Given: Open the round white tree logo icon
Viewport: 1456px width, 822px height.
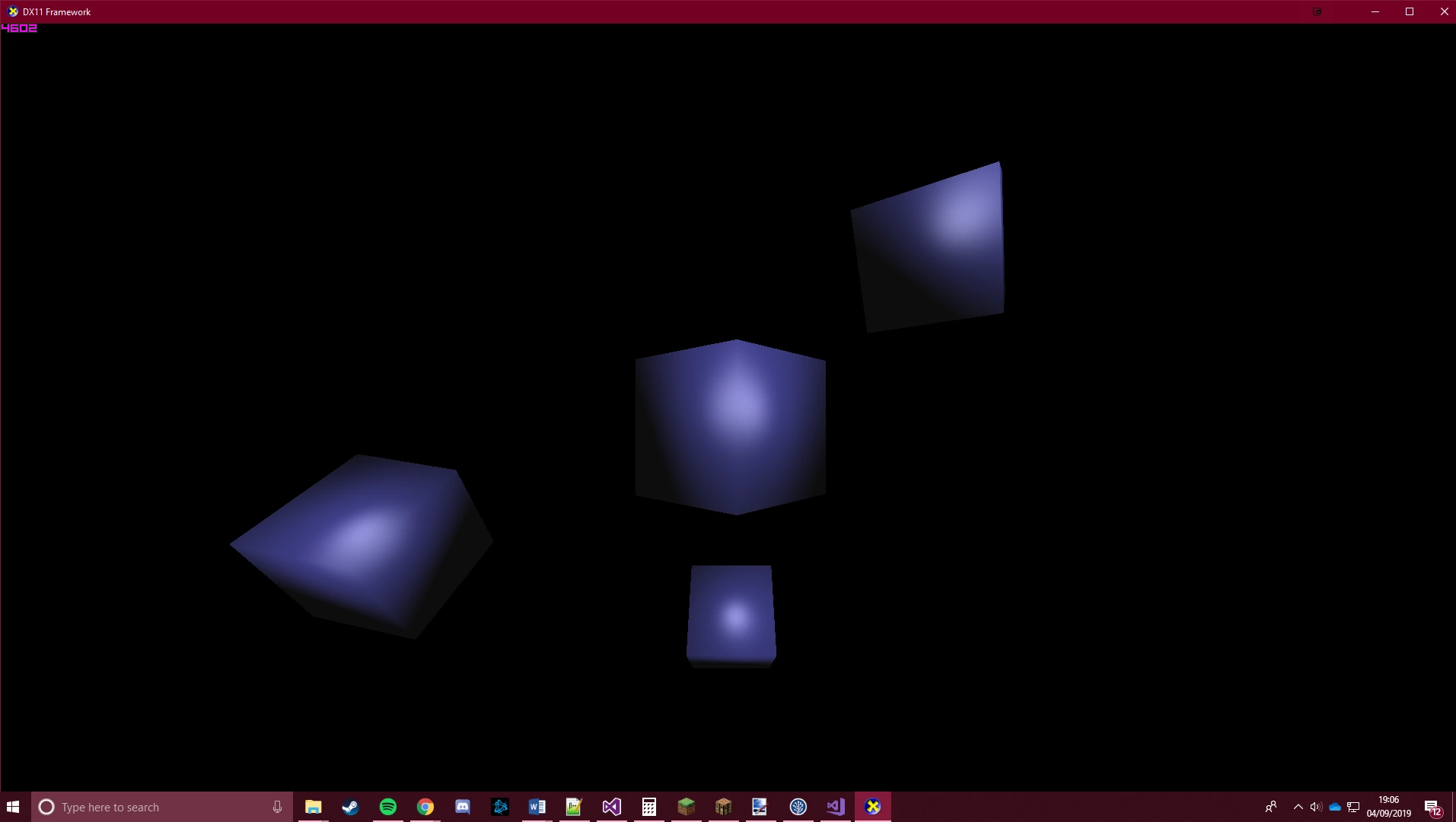Looking at the screenshot, I should (798, 807).
